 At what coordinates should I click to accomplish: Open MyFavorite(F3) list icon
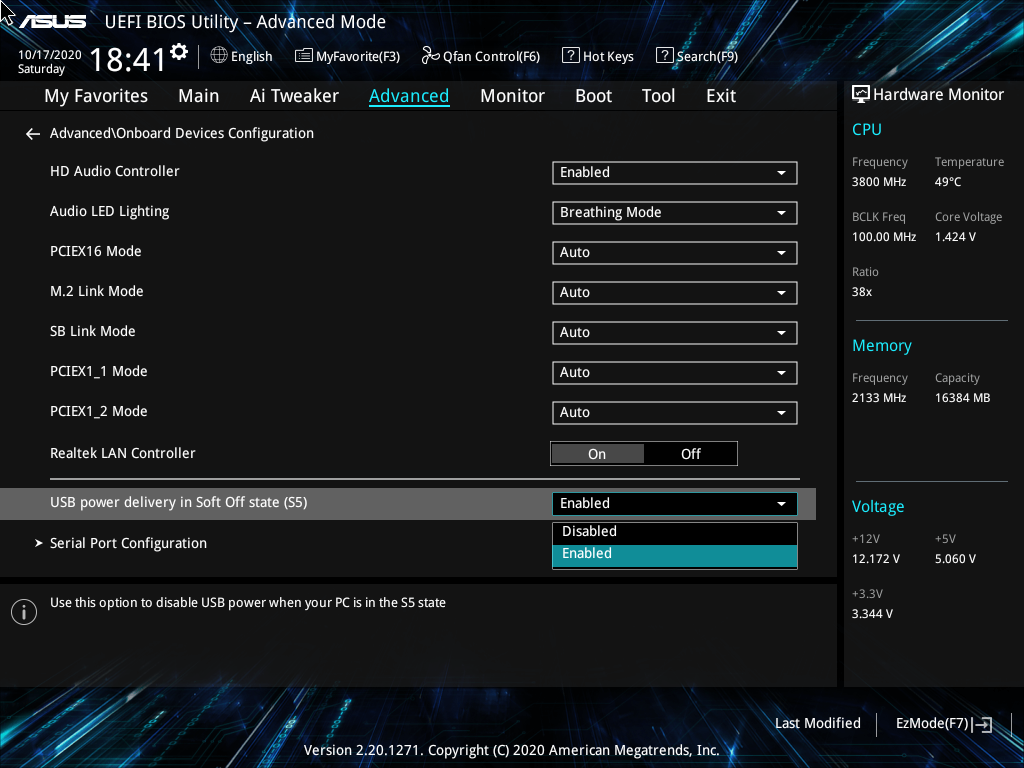pyautogui.click(x=304, y=56)
